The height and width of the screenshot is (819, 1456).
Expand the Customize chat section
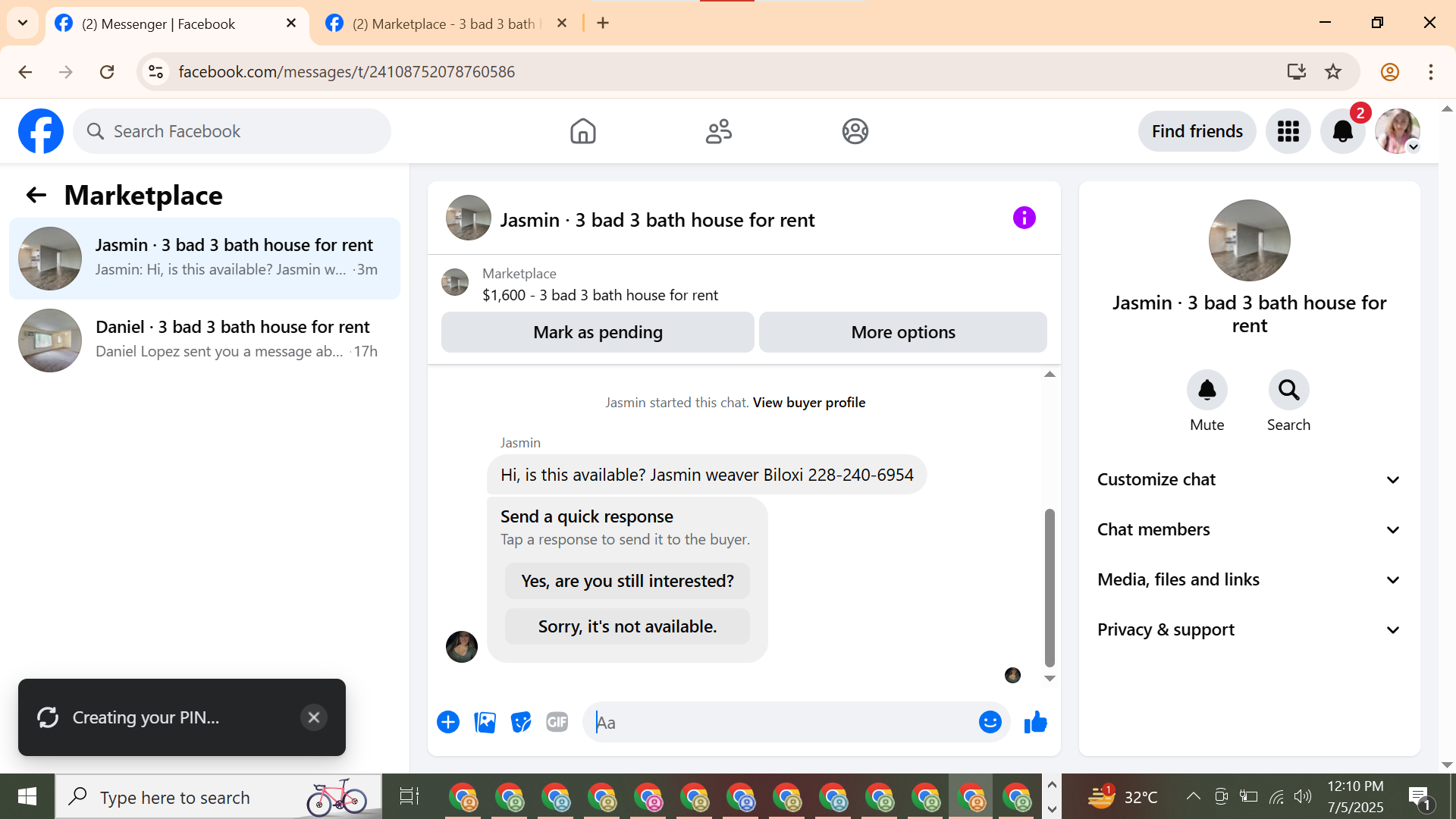click(1249, 480)
